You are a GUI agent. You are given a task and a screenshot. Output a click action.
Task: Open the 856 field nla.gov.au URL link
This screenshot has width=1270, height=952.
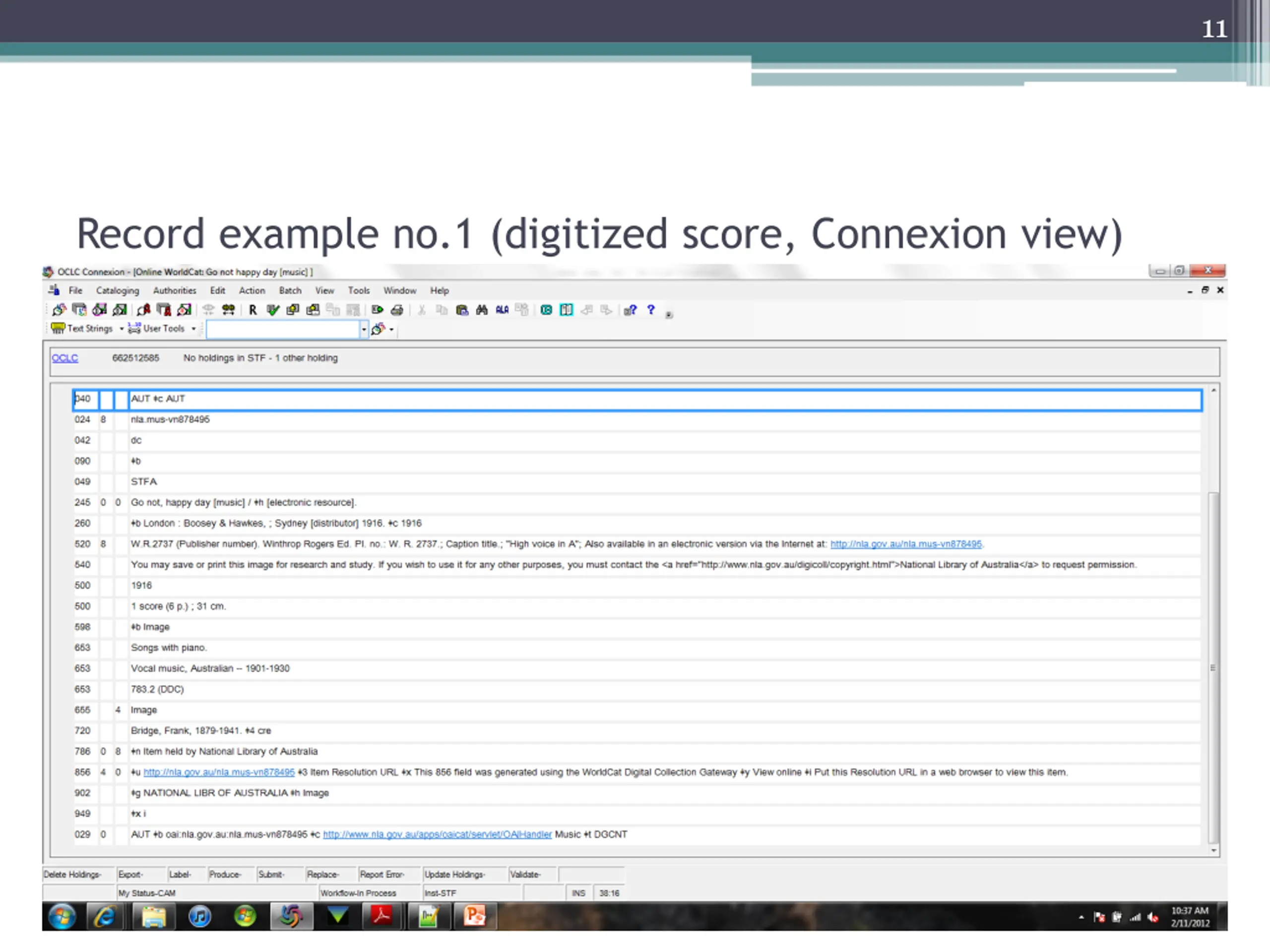[x=219, y=773]
